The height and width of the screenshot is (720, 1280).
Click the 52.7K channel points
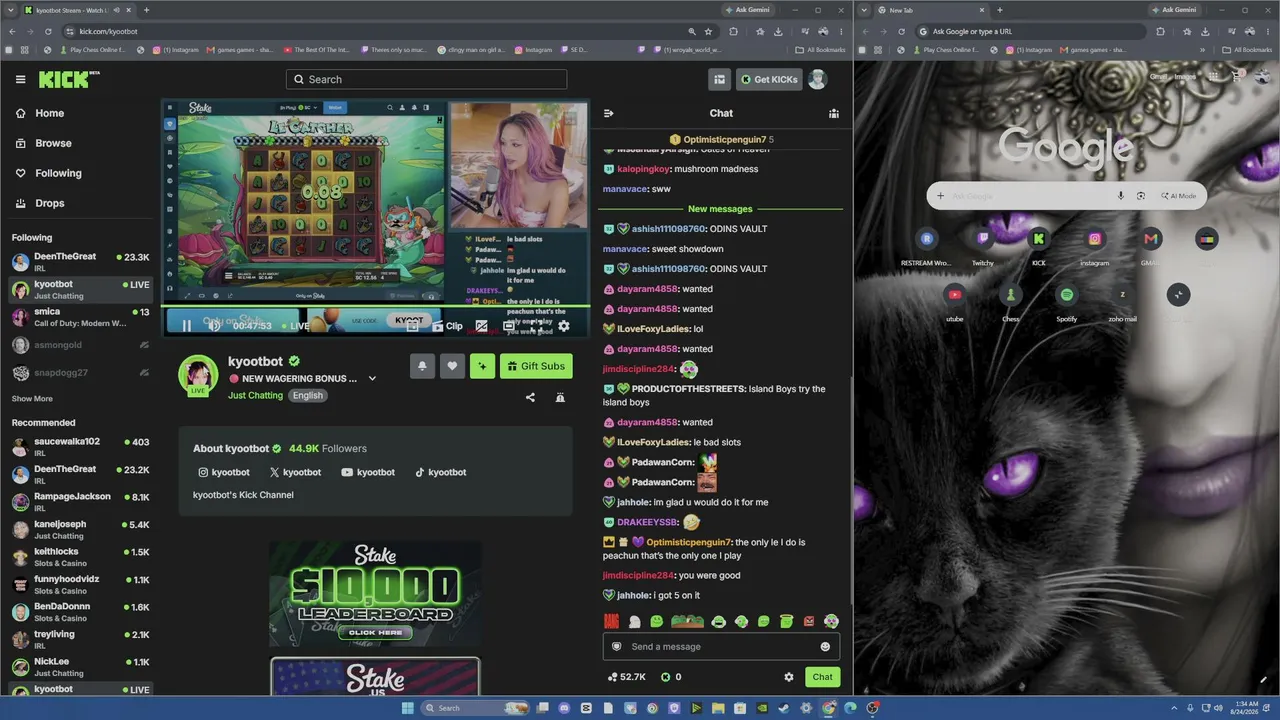[x=626, y=677]
